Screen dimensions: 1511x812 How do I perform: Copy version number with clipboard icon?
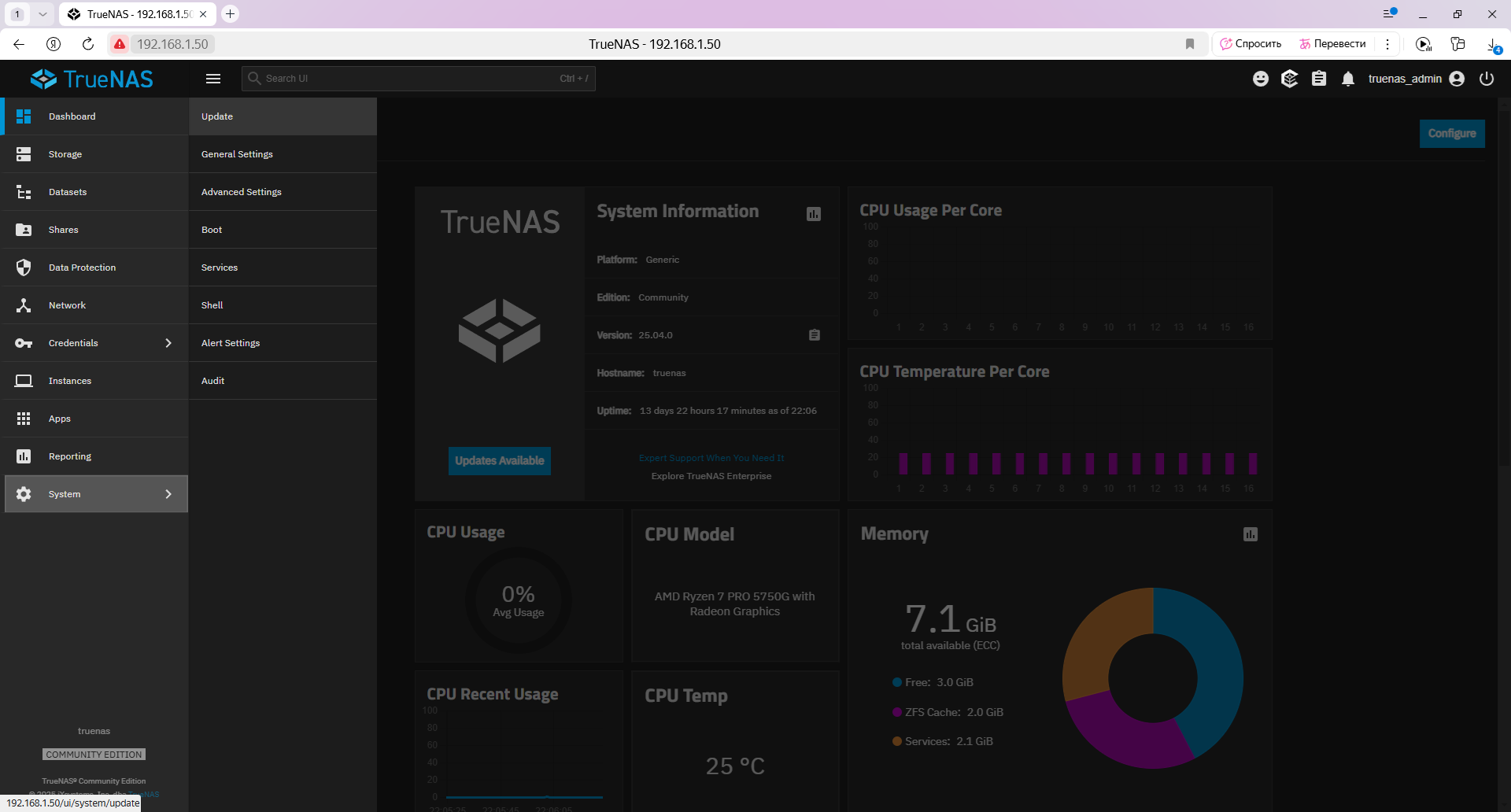point(815,335)
